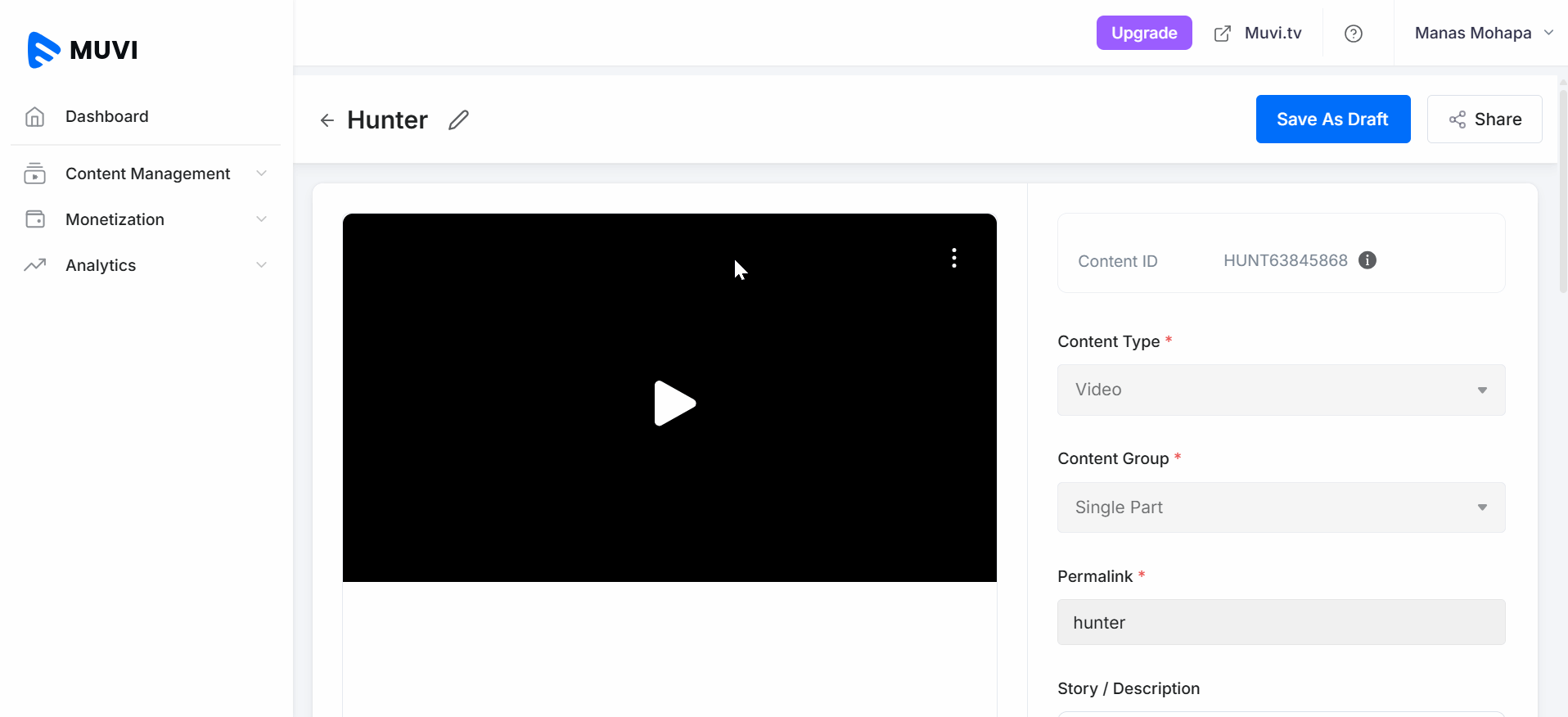Viewport: 1568px width, 717px height.
Task: Click the Monetization wallet icon
Action: tap(34, 219)
